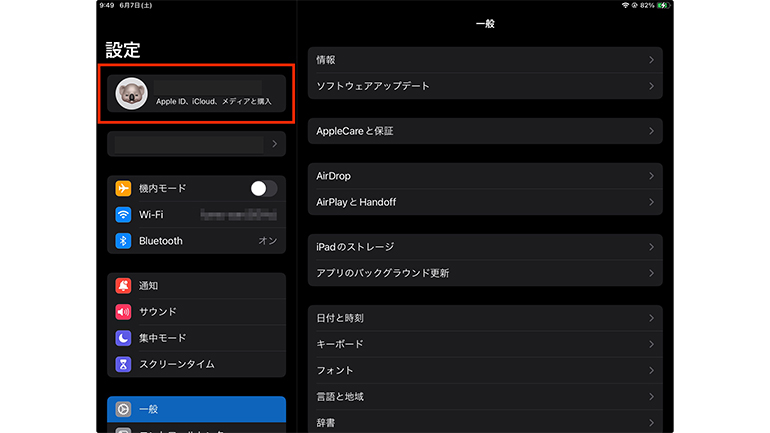This screenshot has height=433, width=770.
Task: Select サウンド in the sidebar
Action: click(196, 312)
